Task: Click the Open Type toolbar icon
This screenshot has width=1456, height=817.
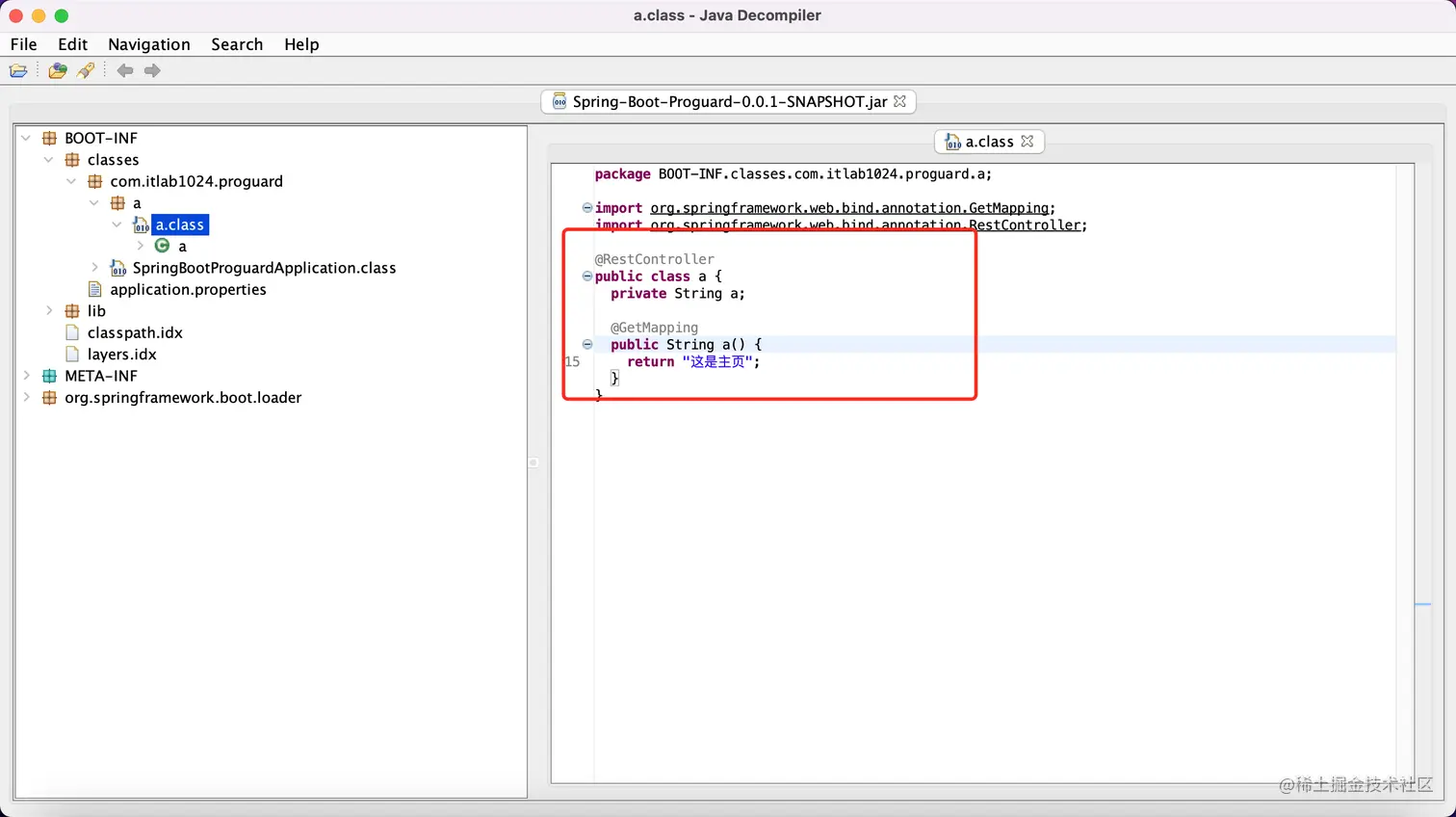Action: point(58,70)
